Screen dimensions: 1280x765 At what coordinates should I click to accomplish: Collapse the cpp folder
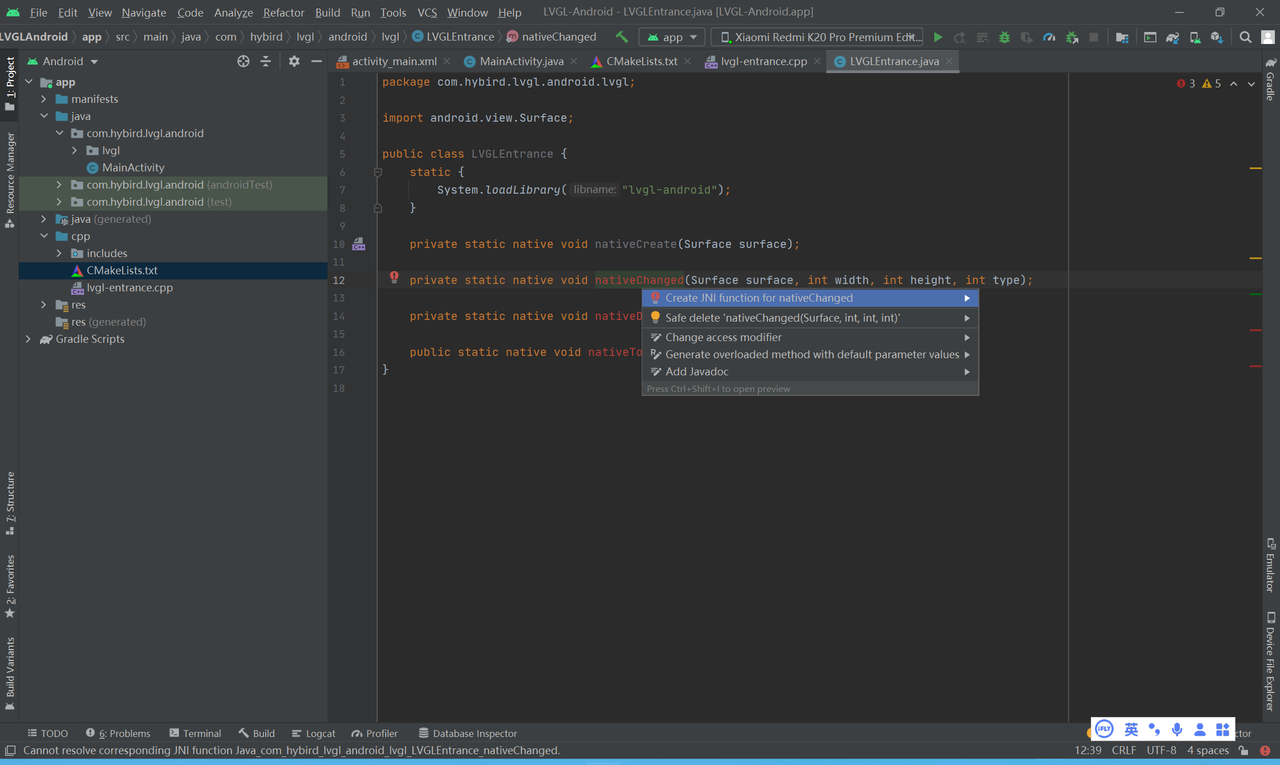44,236
